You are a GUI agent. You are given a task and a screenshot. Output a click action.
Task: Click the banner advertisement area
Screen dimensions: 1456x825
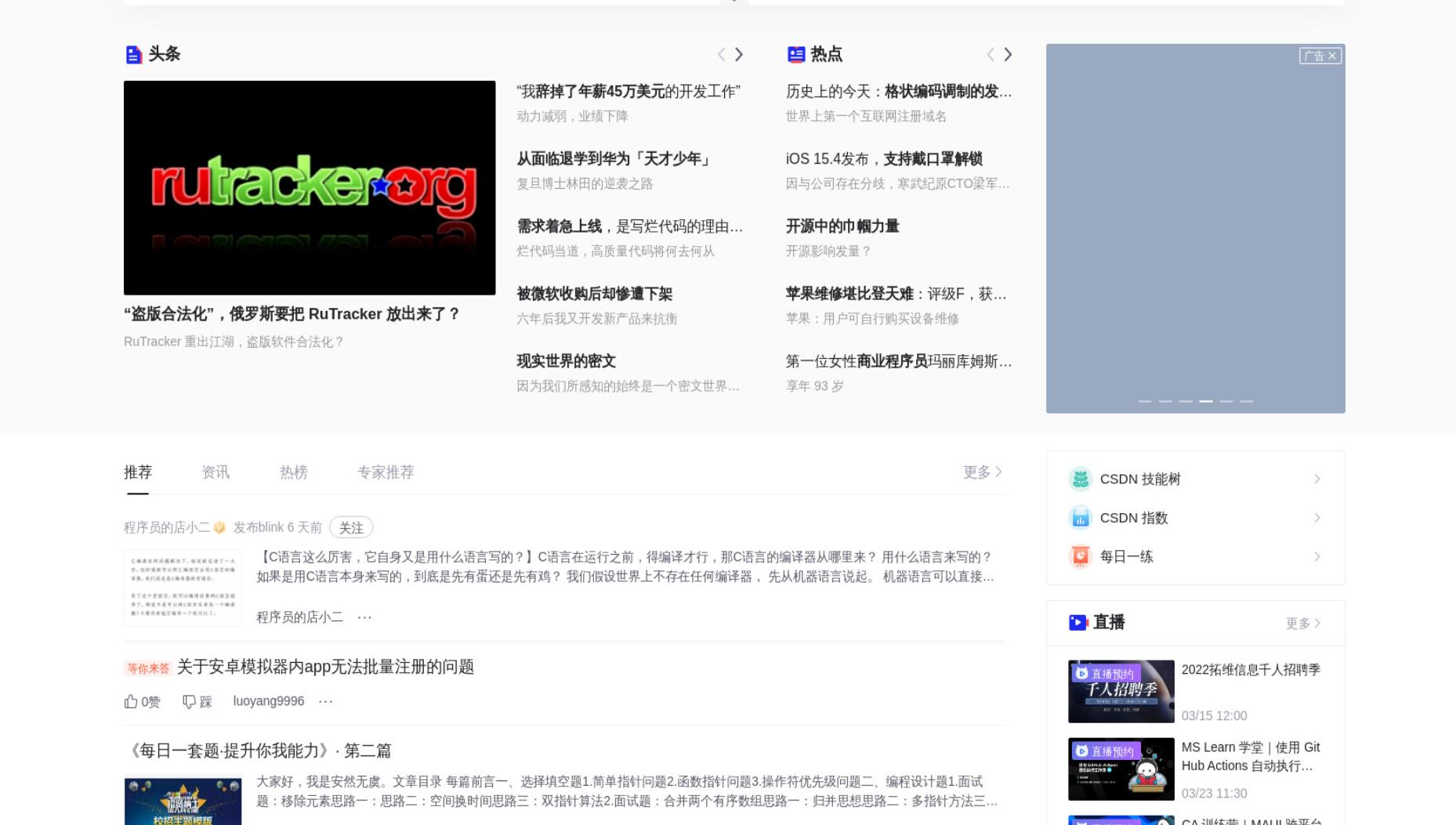(1196, 229)
